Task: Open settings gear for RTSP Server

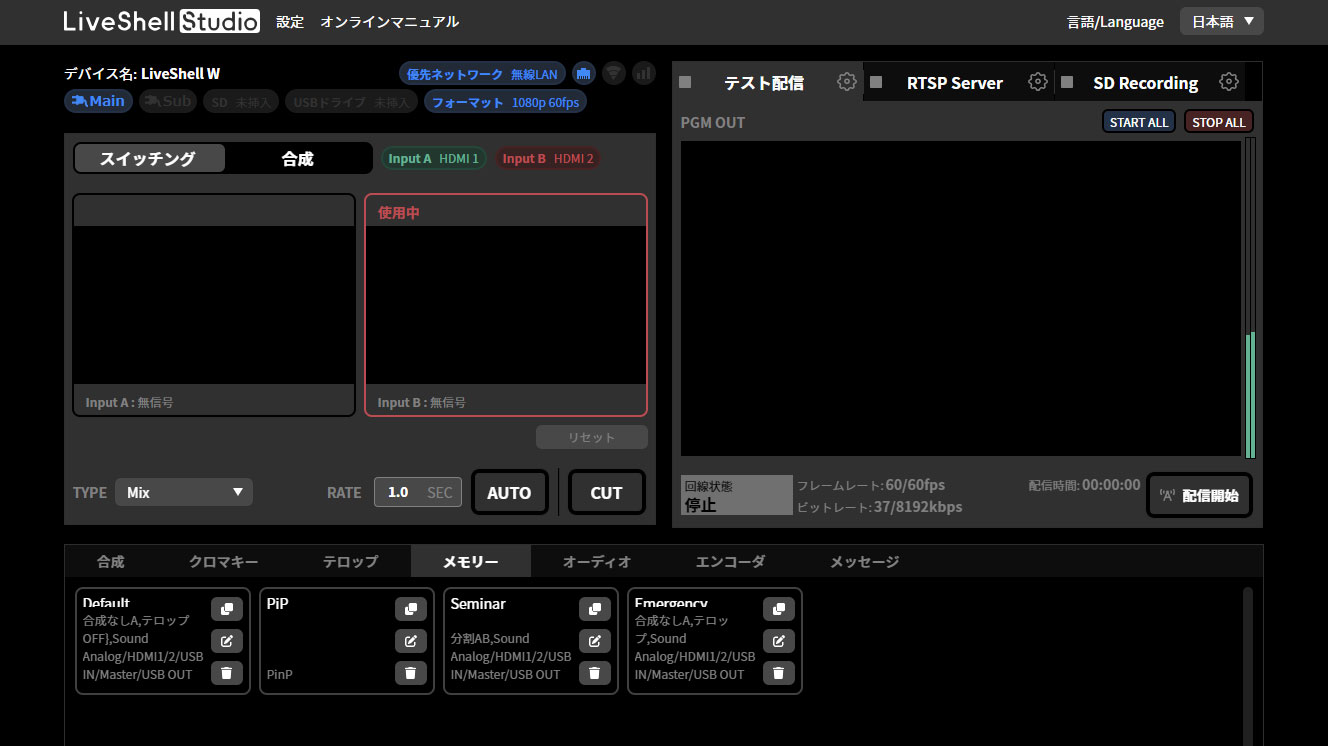Action: pyautogui.click(x=1038, y=82)
